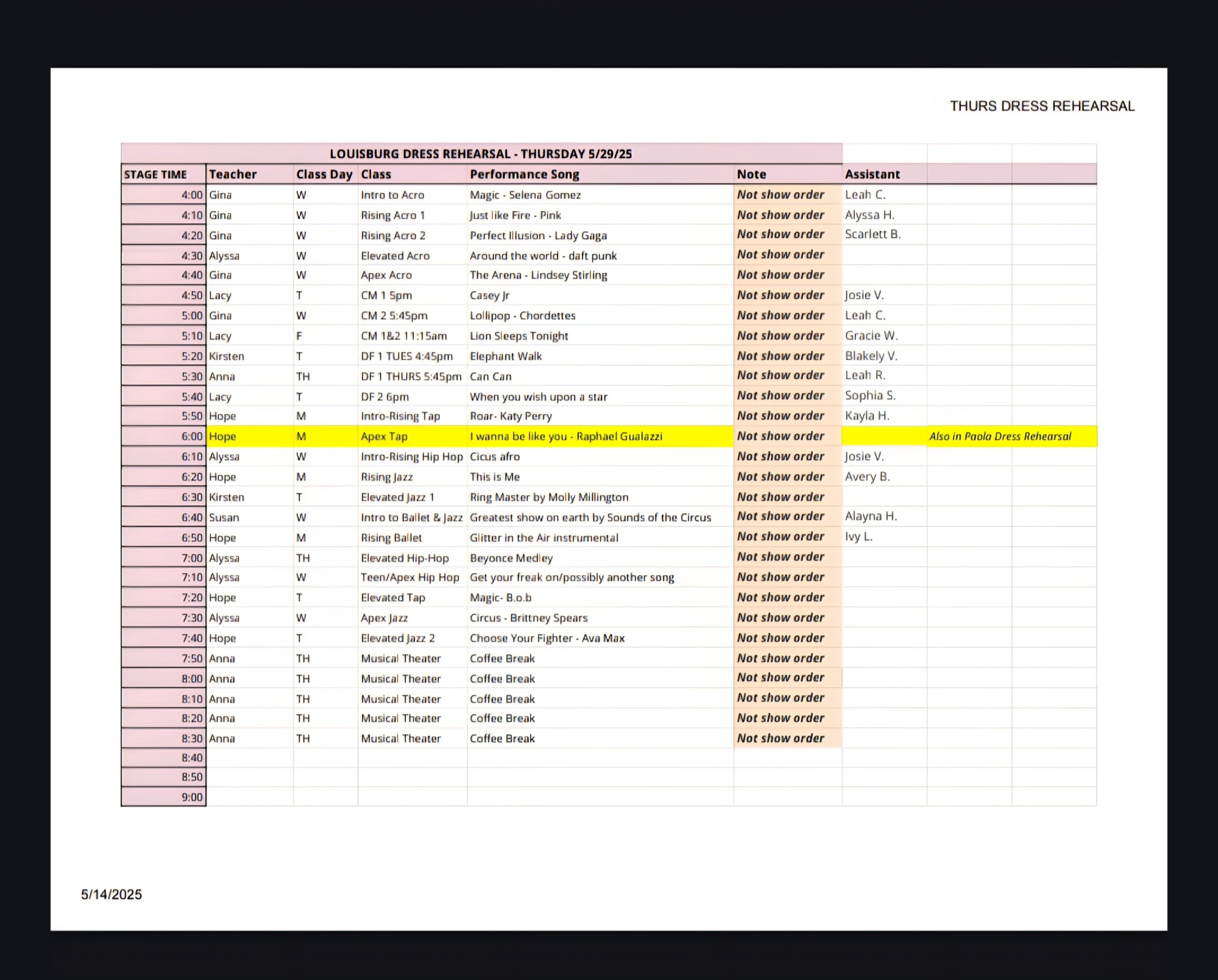Select Ring Master by Molly Millington
This screenshot has height=980, width=1218.
click(x=600, y=498)
